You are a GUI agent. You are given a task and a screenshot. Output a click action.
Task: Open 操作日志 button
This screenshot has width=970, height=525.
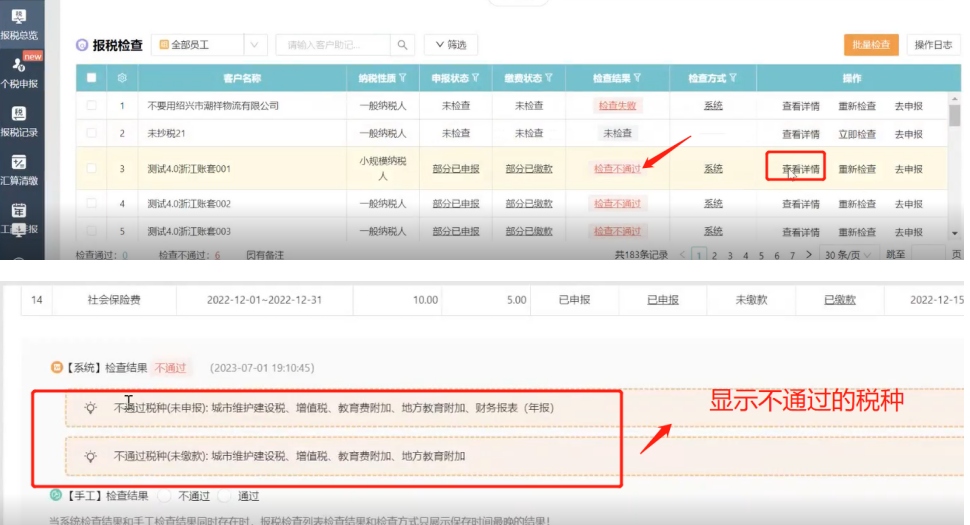coord(933,45)
